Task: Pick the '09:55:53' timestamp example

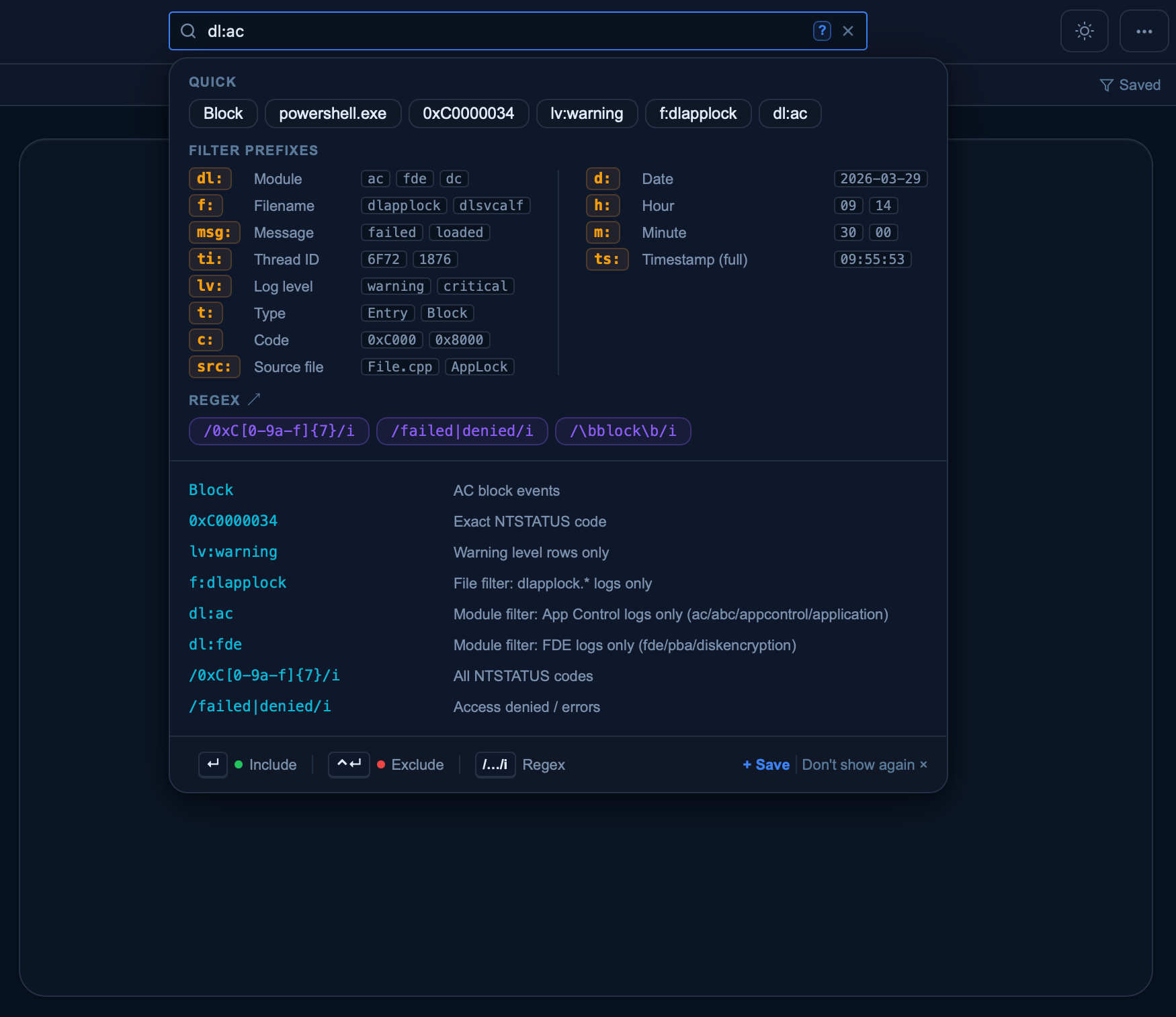Action: 873,259
